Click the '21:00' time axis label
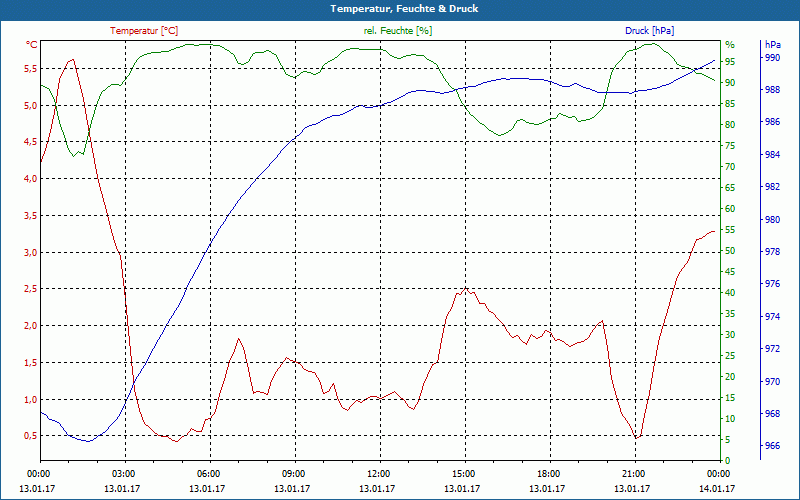Screen dimensions: 800x500 (x=632, y=473)
